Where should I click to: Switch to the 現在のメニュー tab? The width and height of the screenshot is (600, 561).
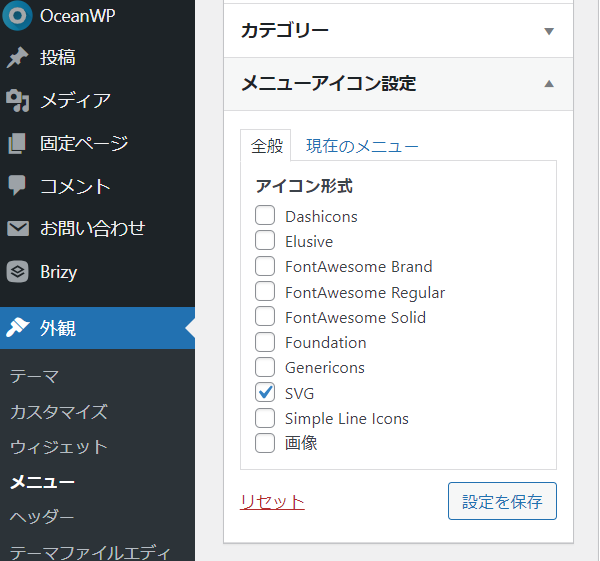pyautogui.click(x=362, y=146)
